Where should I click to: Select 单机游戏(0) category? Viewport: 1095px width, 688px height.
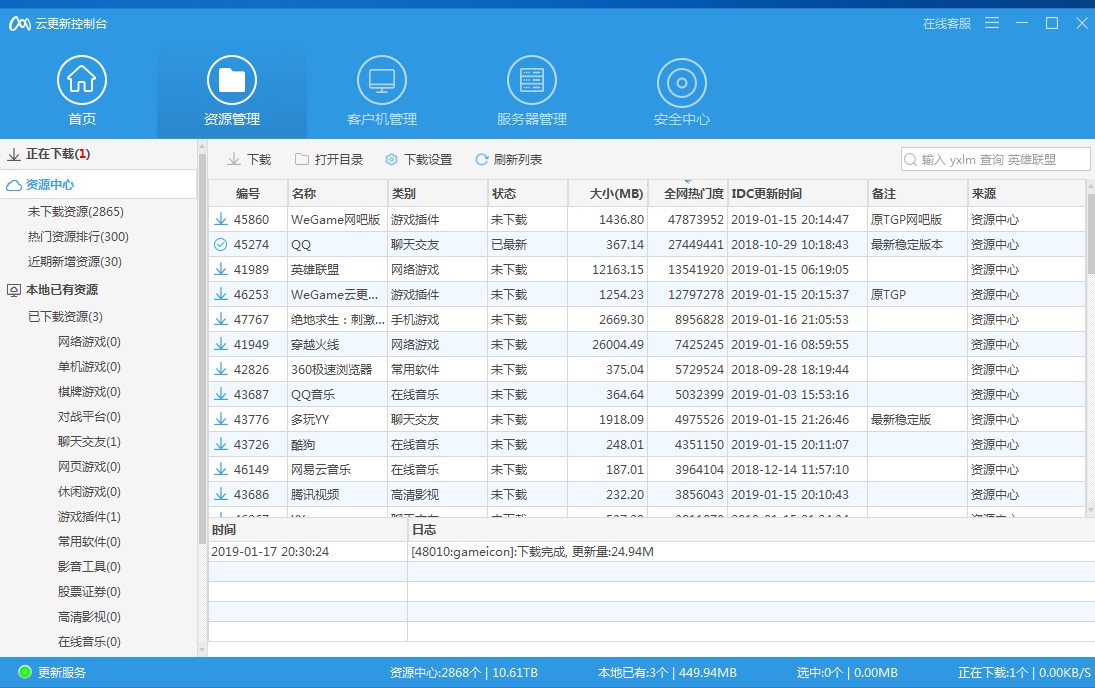tap(89, 367)
